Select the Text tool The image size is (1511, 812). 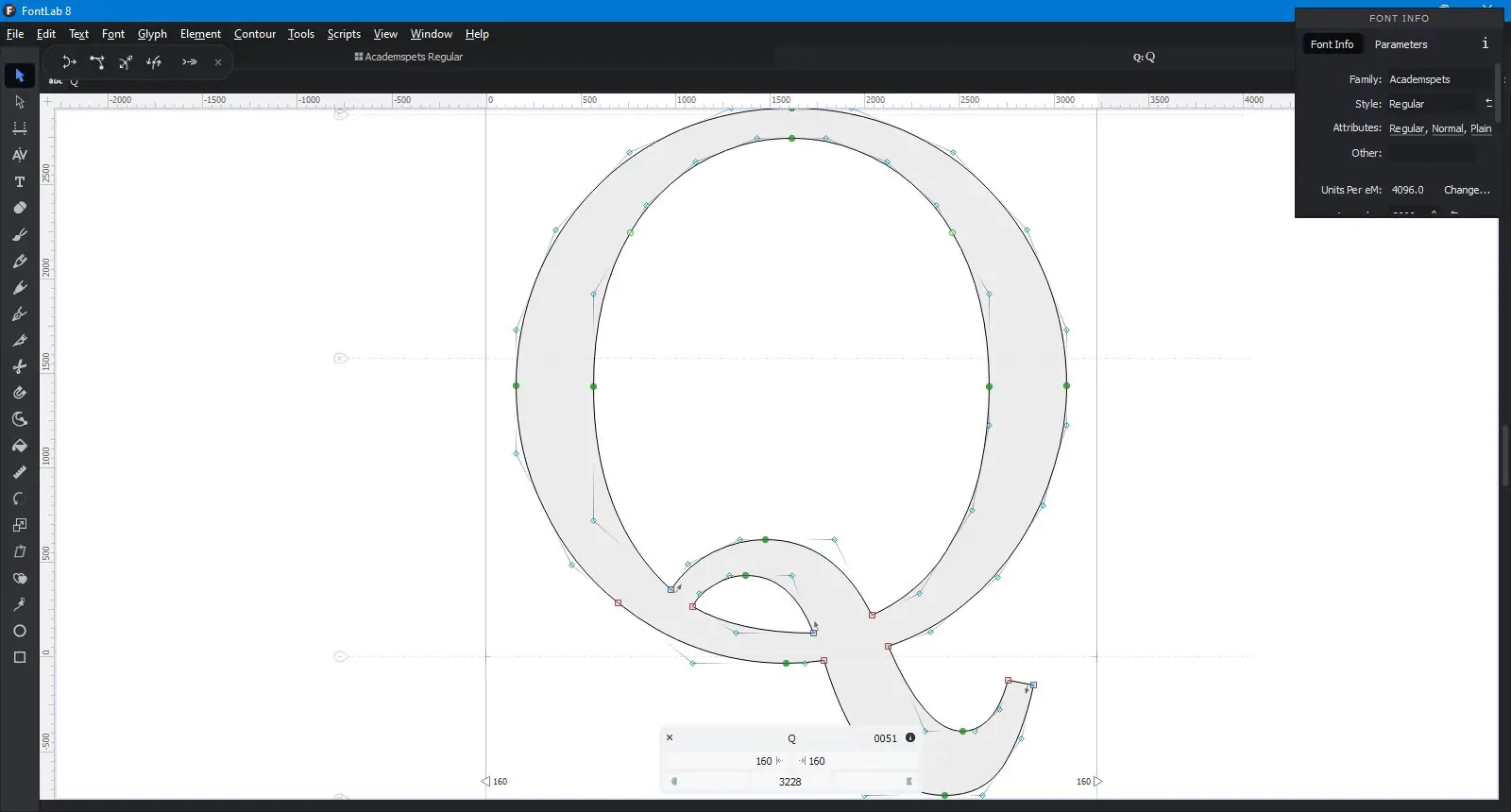click(x=20, y=181)
